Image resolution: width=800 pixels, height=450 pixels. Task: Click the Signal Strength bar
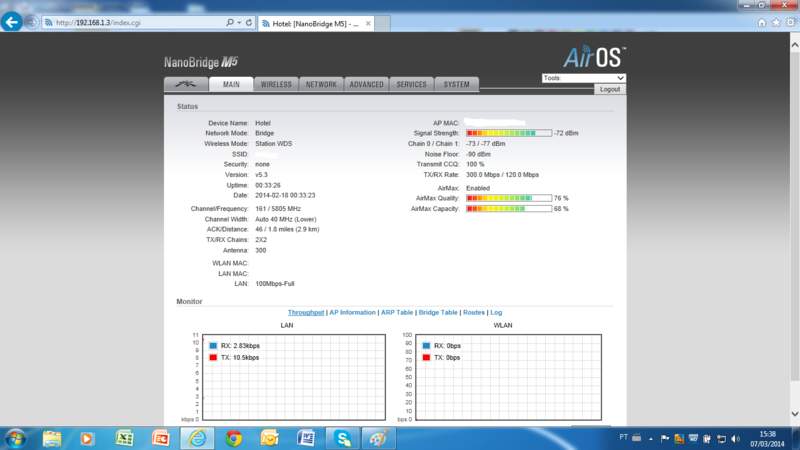[x=509, y=133]
